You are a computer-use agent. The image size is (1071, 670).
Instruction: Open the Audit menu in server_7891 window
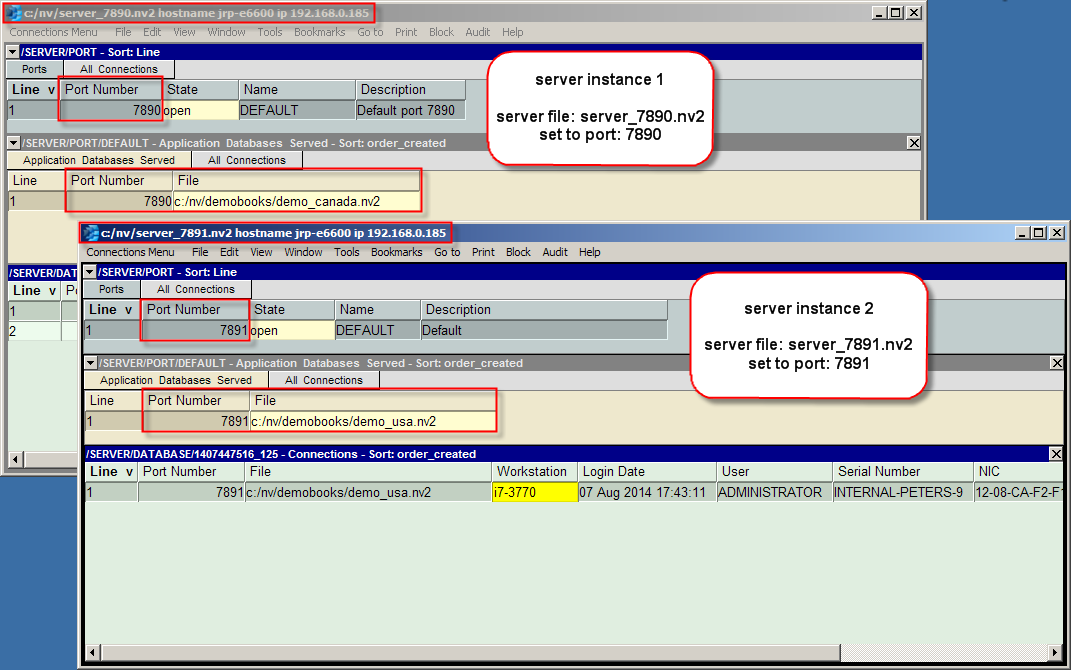(x=555, y=252)
